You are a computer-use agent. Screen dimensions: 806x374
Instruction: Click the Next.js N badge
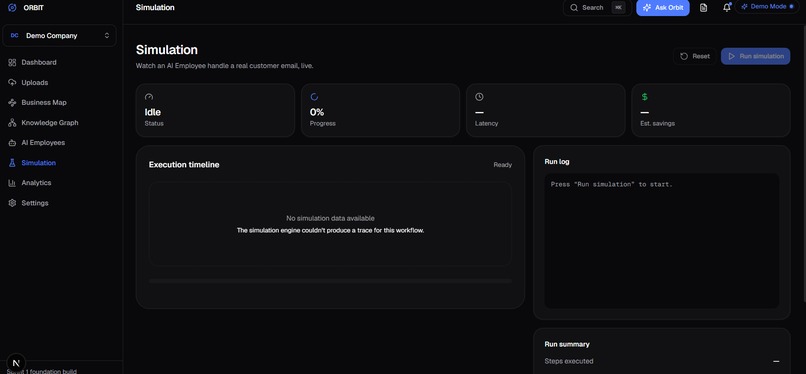click(16, 362)
